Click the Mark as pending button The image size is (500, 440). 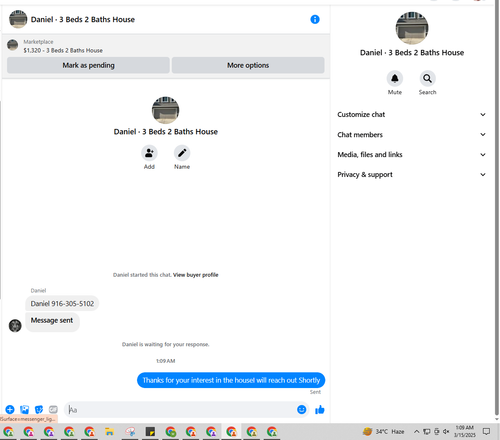coord(88,65)
